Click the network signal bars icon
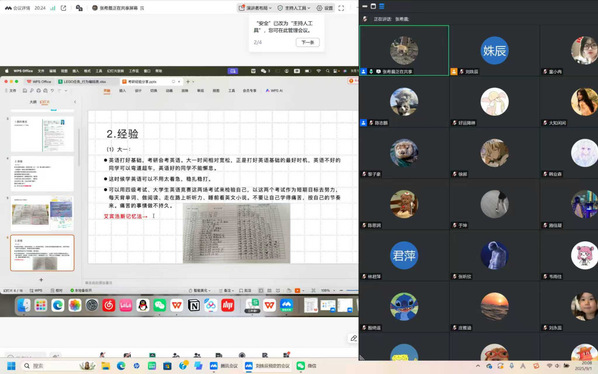598x374 pixels. pyautogui.click(x=53, y=8)
